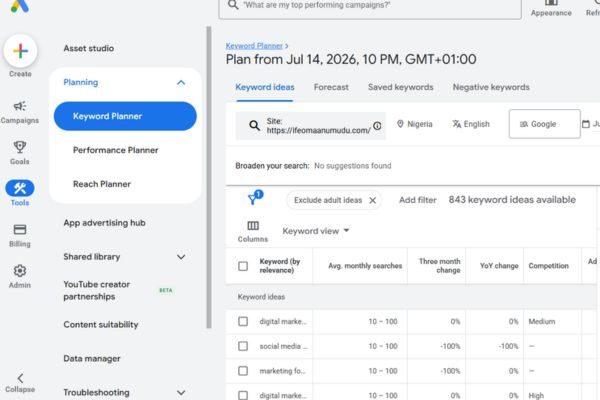Click the Create plus icon

tap(20, 51)
